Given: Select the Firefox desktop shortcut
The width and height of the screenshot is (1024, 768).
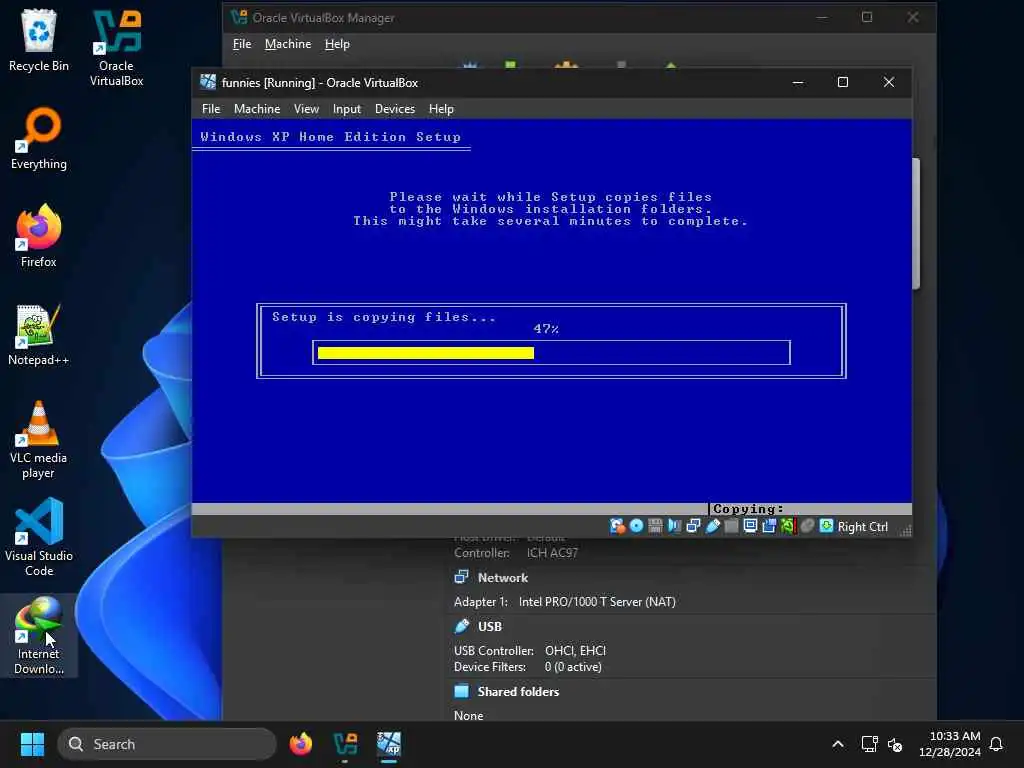Looking at the screenshot, I should click(39, 236).
